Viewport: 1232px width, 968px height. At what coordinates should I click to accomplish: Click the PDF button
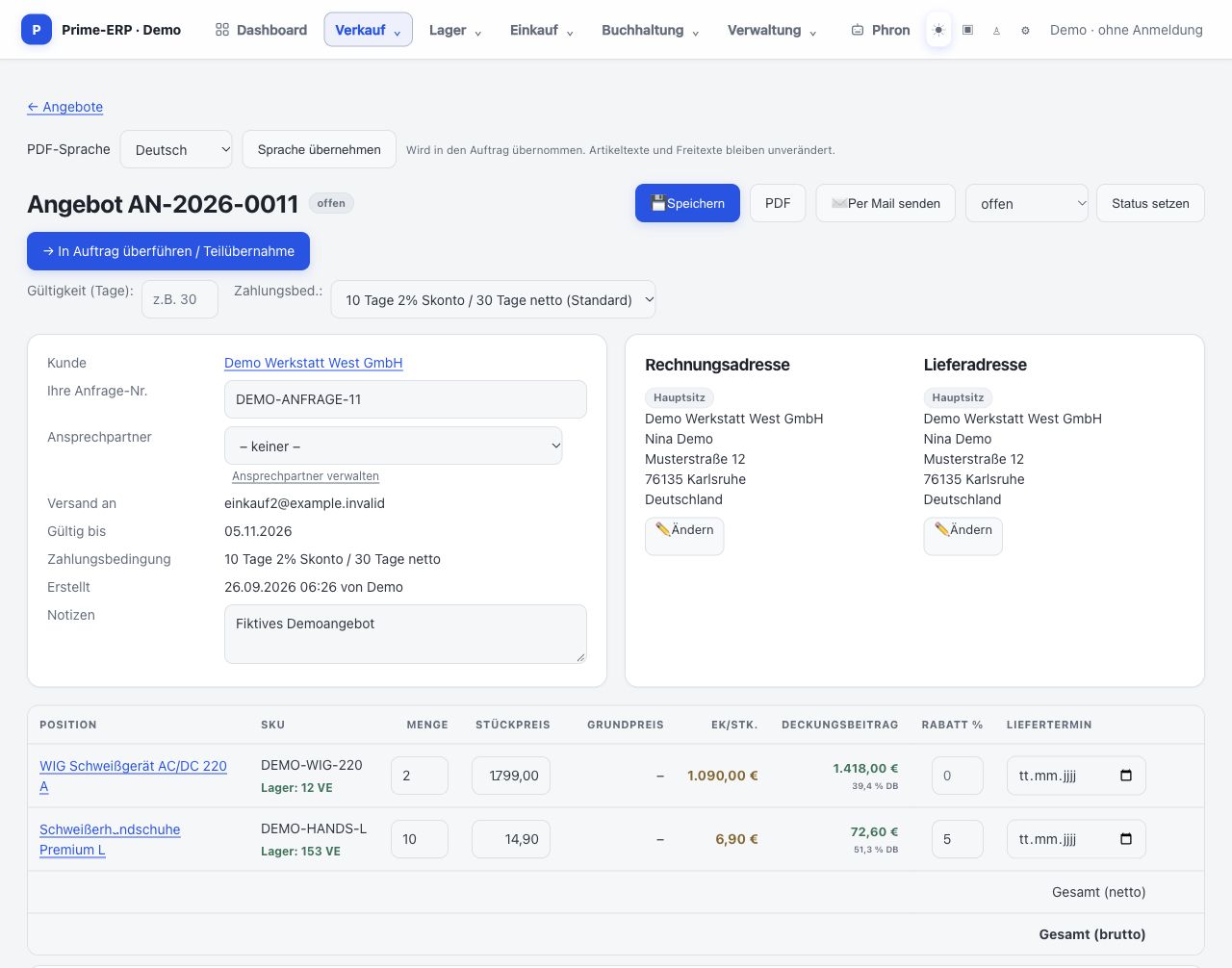pos(778,203)
